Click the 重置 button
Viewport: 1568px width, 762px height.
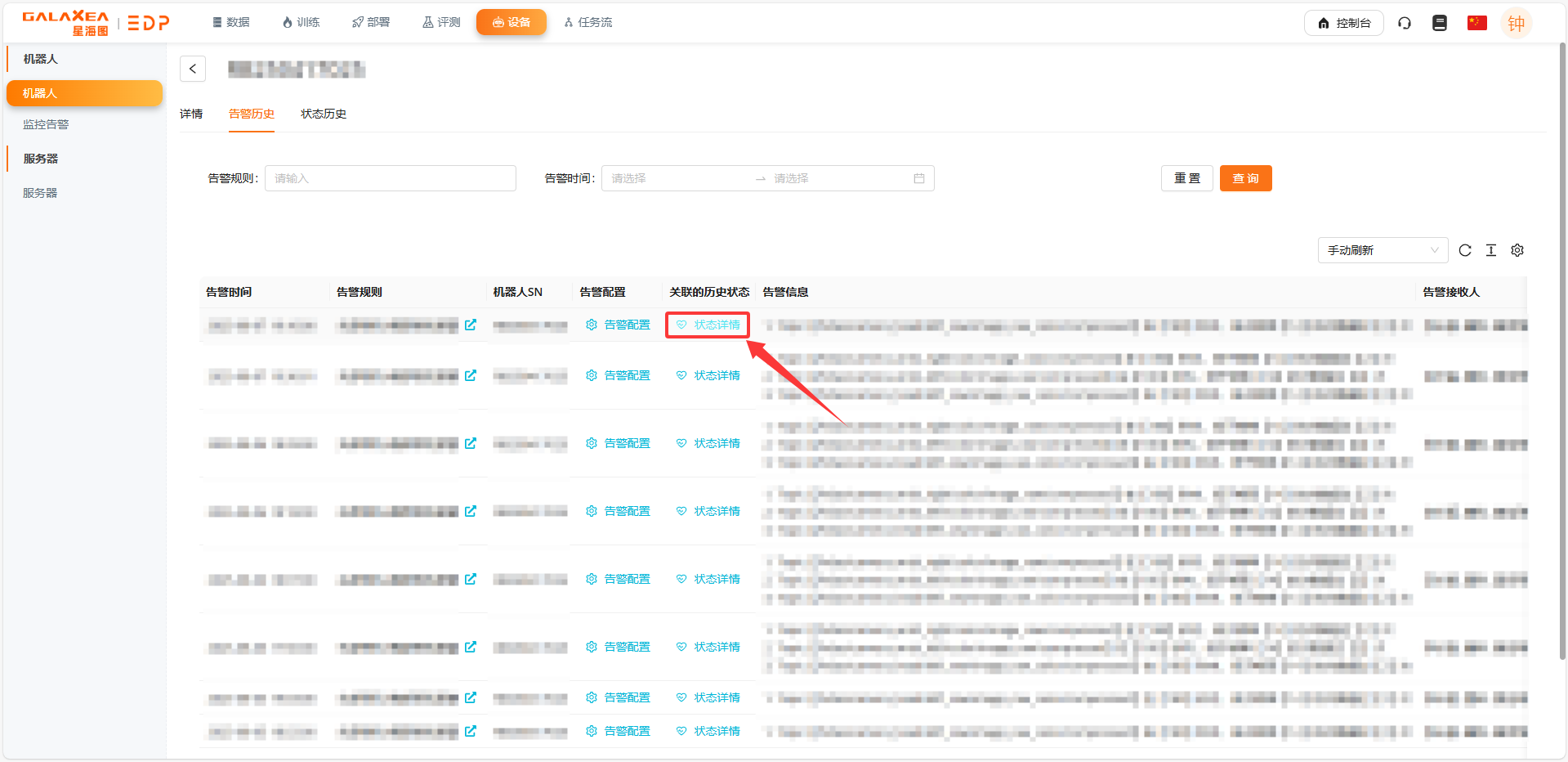click(x=1186, y=178)
